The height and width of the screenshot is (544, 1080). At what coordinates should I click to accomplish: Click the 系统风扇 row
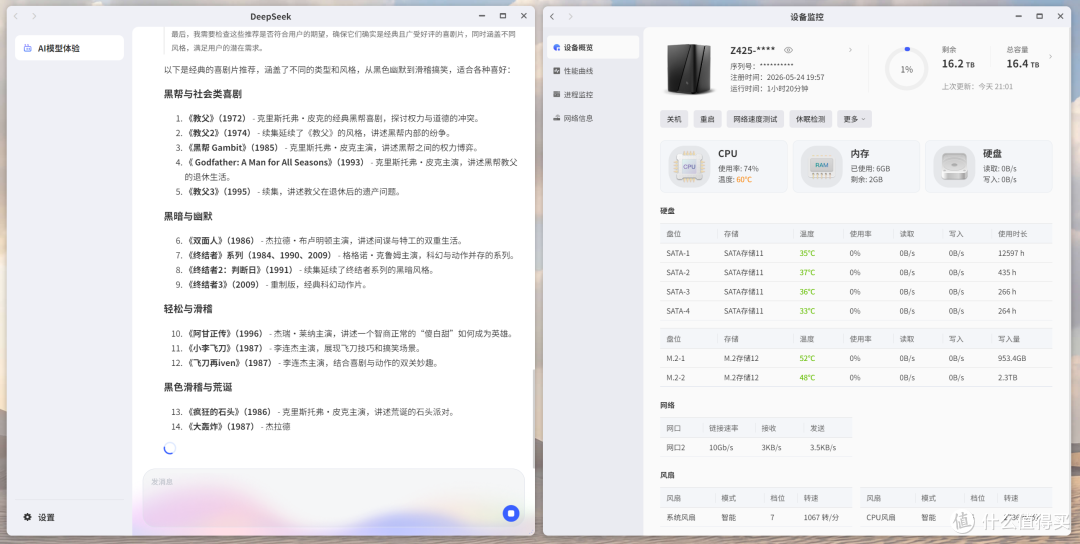[x=756, y=517]
